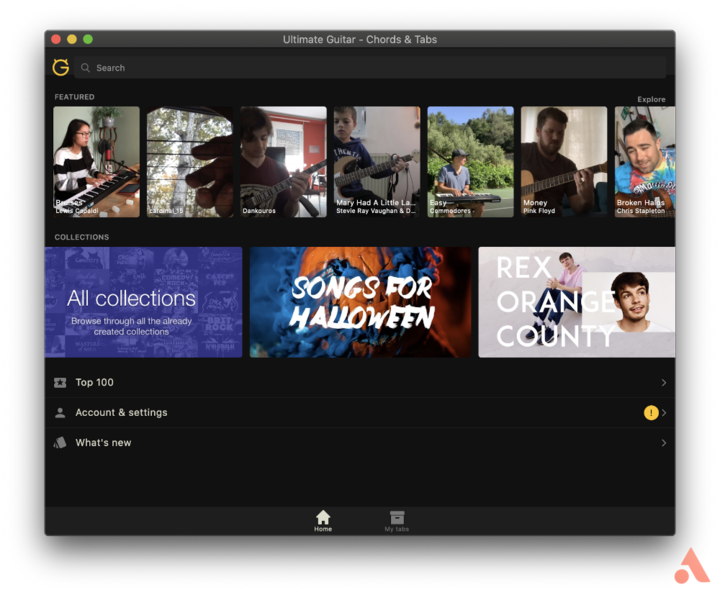Viewport: 720px width, 595px height.
Task: Maximize the window with the green button
Action: click(x=88, y=39)
